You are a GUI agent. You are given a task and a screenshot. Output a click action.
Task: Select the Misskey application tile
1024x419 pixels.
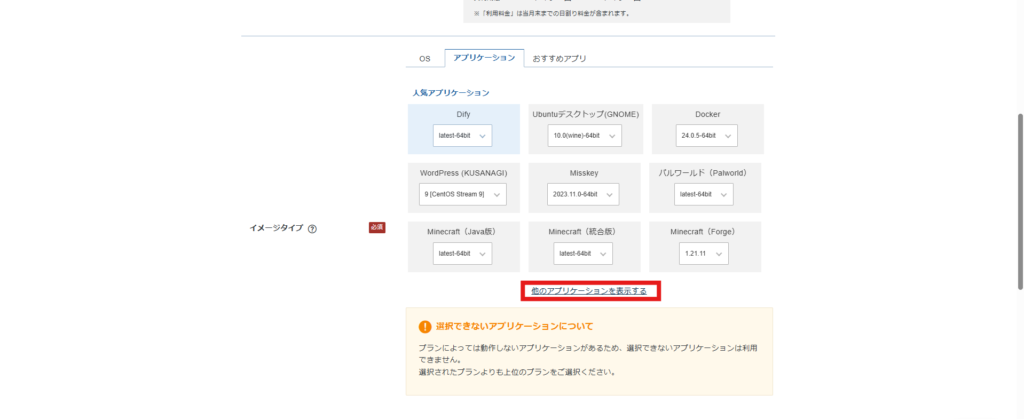(585, 173)
